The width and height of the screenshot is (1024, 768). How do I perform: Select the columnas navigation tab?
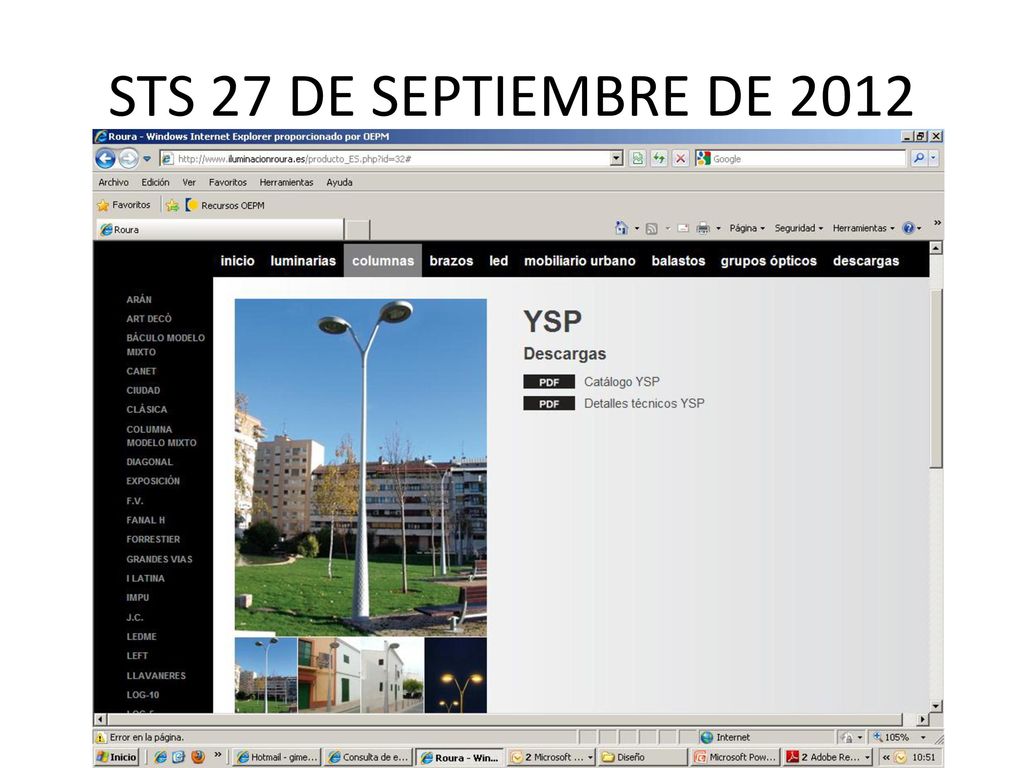(x=383, y=261)
